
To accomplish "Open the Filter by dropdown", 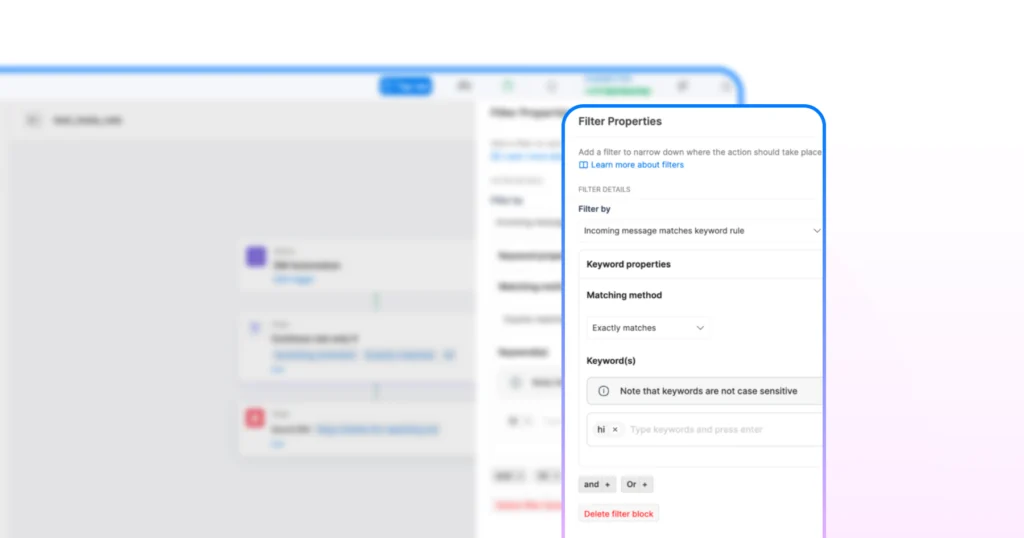I will (701, 231).
